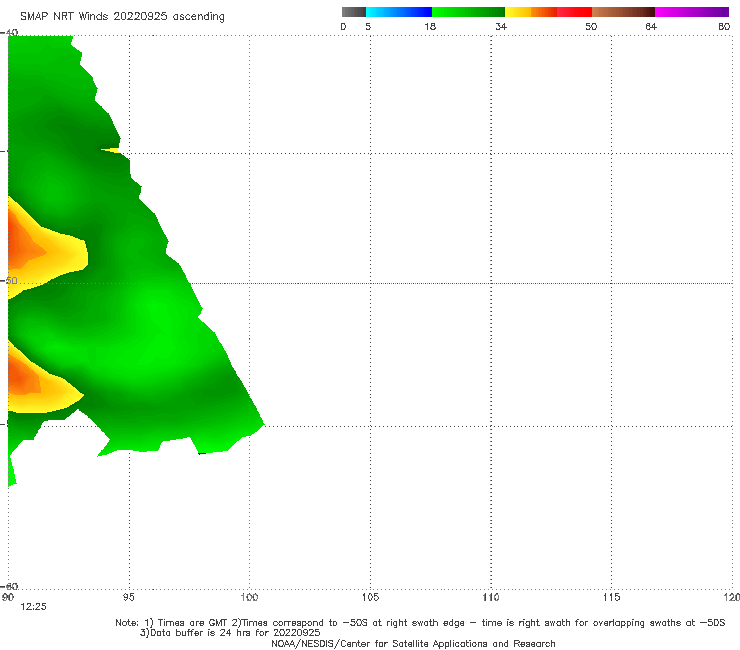Click the longitude axis label 100
740x650 pixels.
click(x=249, y=598)
